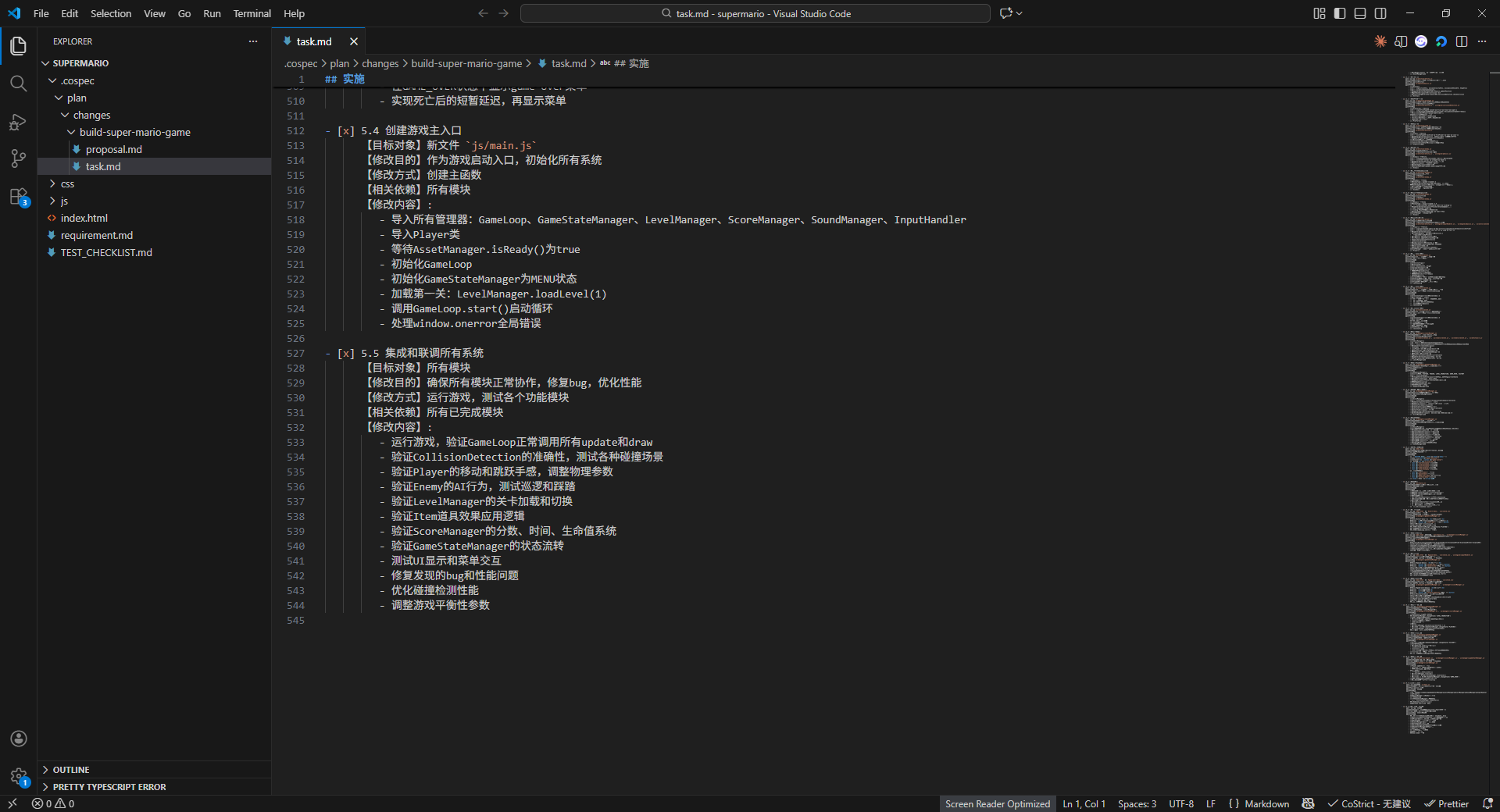Image resolution: width=1500 pixels, height=812 pixels.
Task: Toggle the bottom panel visibility
Action: (x=1360, y=13)
